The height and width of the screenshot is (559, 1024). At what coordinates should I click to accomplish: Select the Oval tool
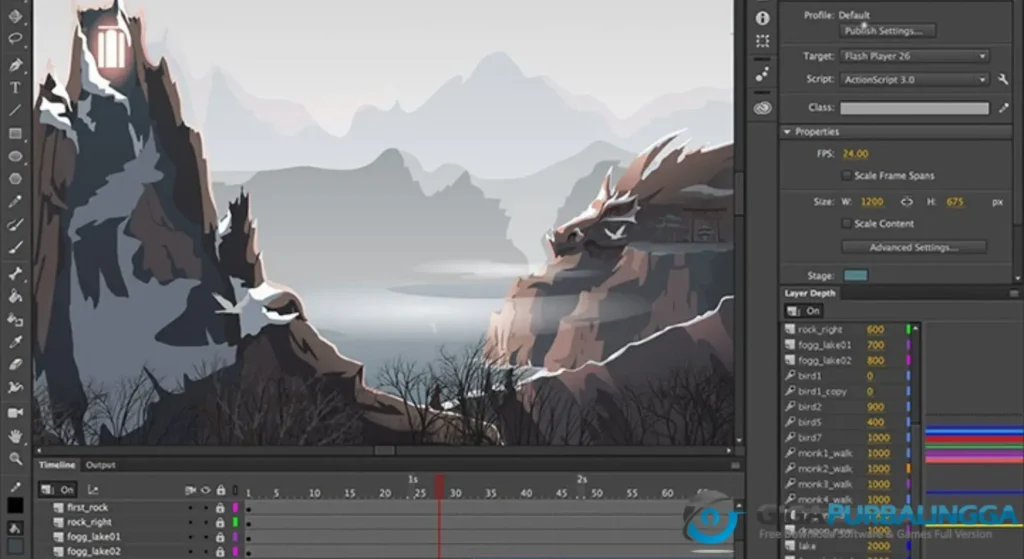click(14, 156)
